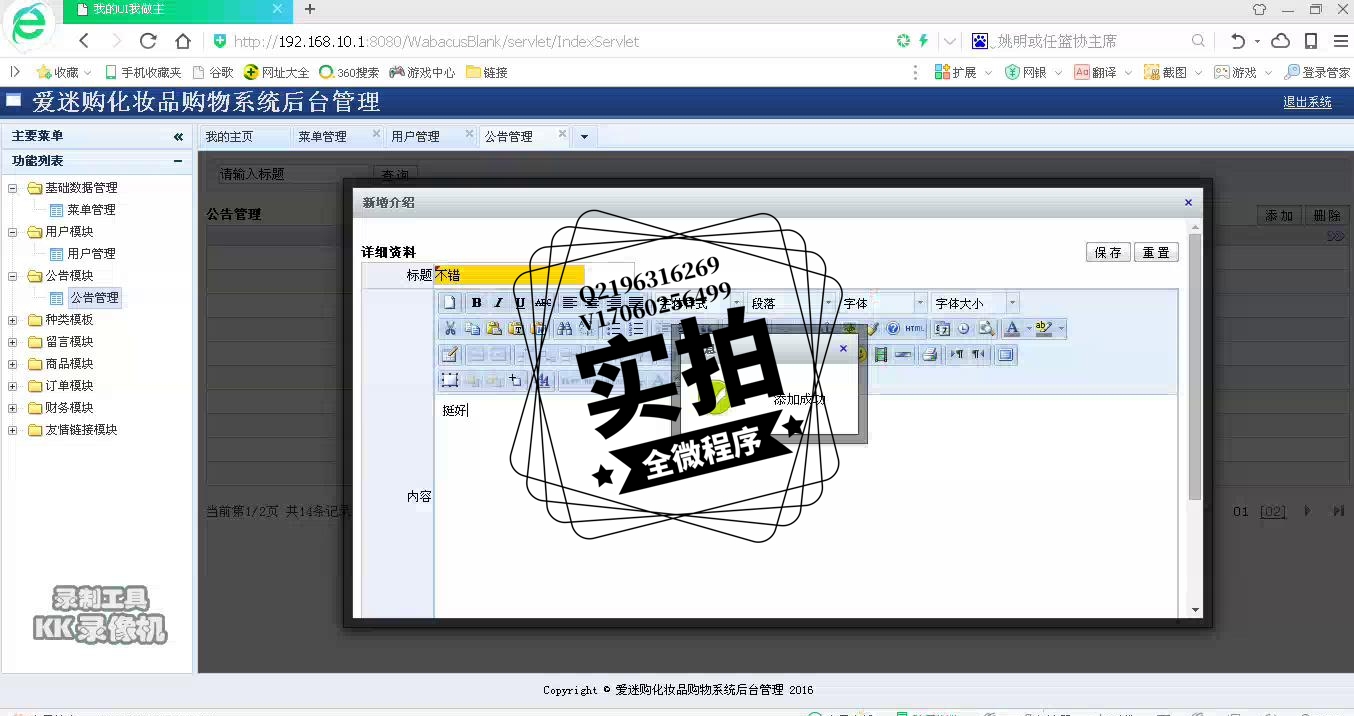Click the select-all dashed rectangle icon
This screenshot has width=1354, height=716.
[450, 380]
